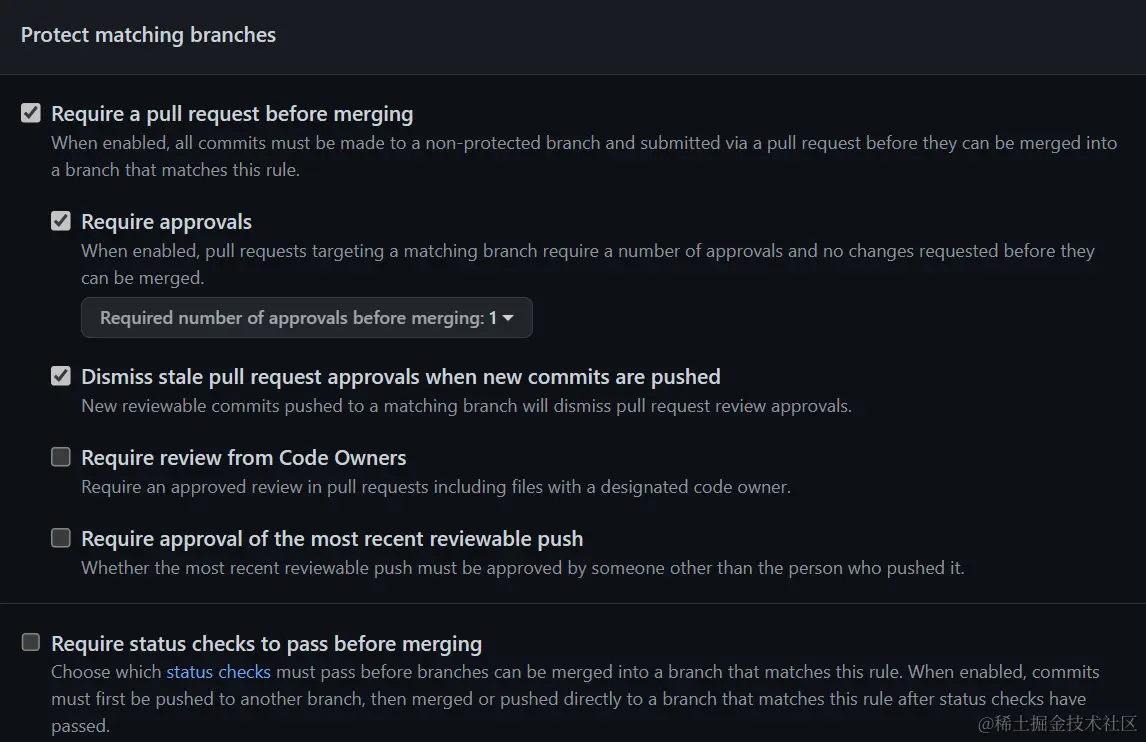Screen dimensions: 1146x742
Task: Disable the Dismiss stale pull request approvals checkbox
Action: tap(61, 376)
